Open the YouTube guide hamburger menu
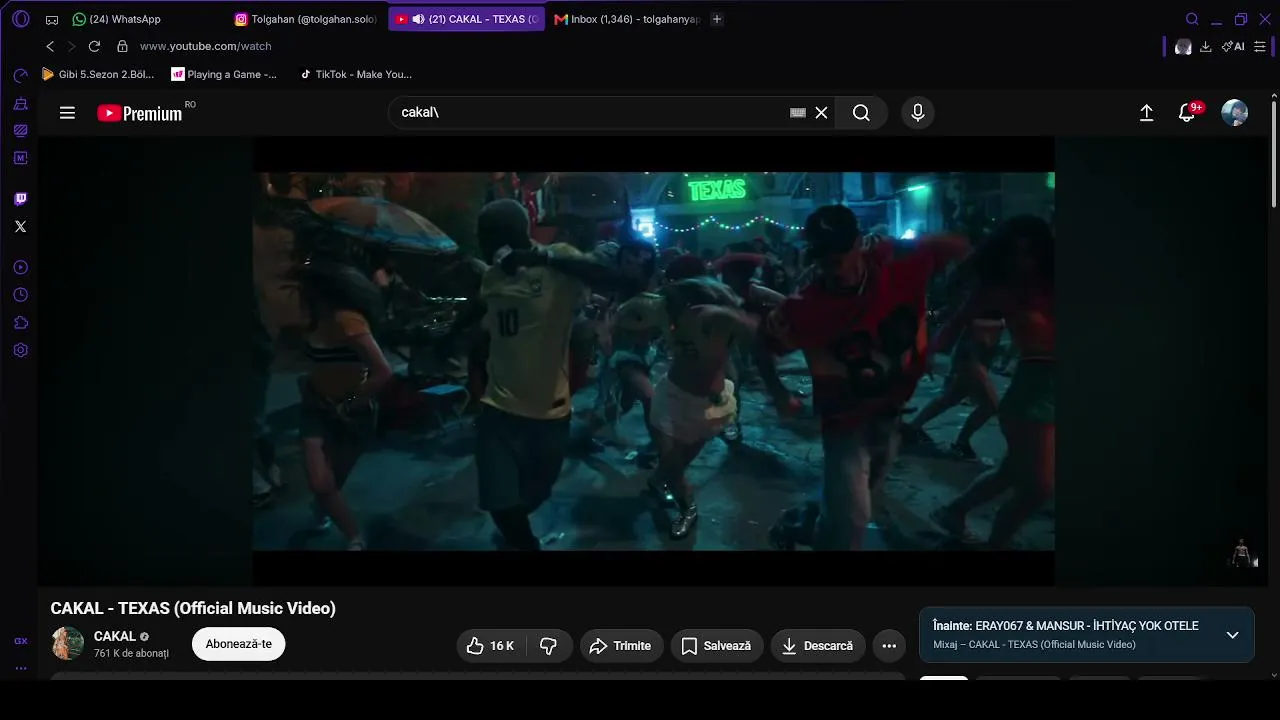This screenshot has height=720, width=1280. tap(67, 113)
